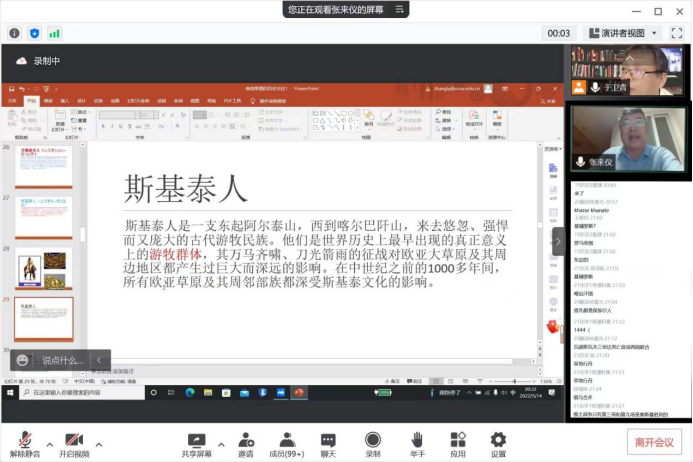The image size is (693, 462).
Task: Toggle fullscreen mode icon at top right
Action: (x=676, y=33)
